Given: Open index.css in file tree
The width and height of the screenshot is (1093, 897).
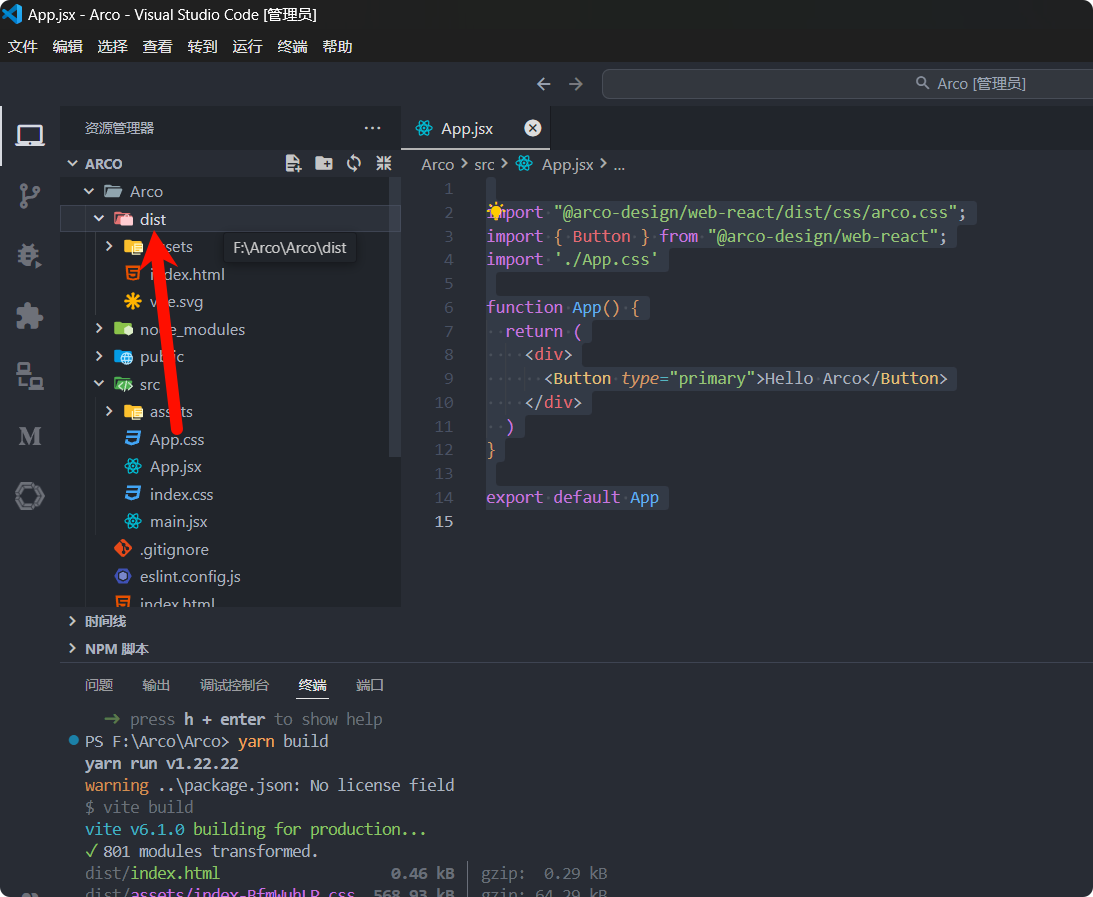Looking at the screenshot, I should (181, 494).
